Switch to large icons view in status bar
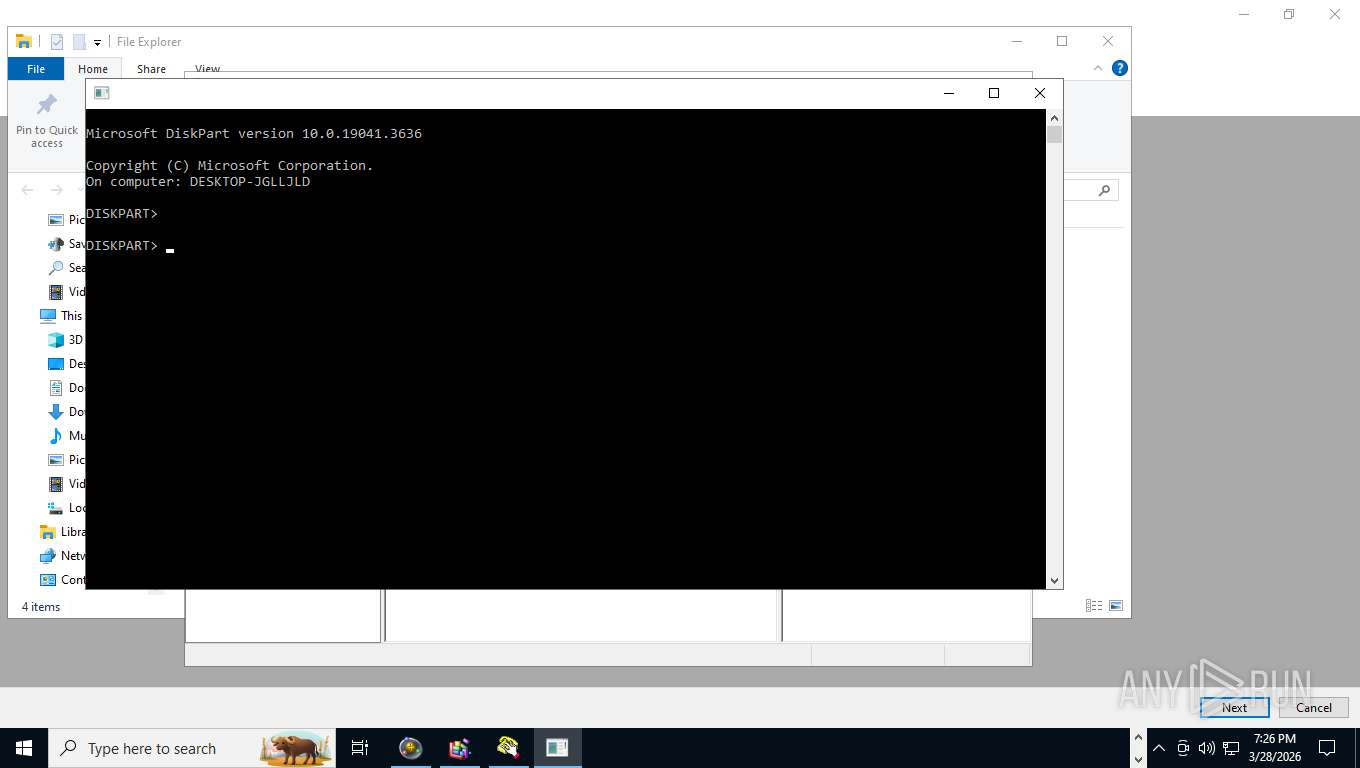This screenshot has height=768, width=1360. (x=1116, y=606)
